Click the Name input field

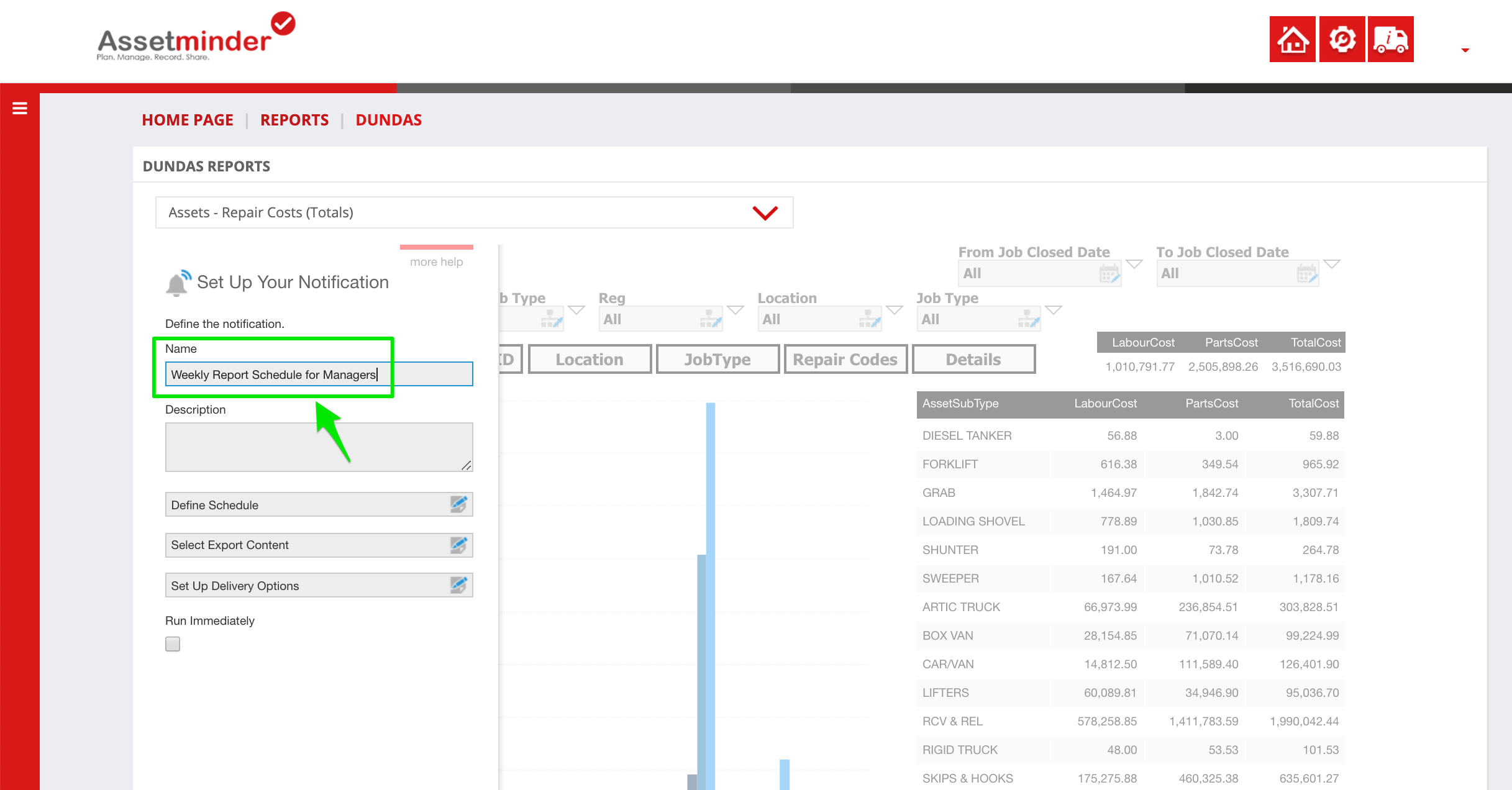(x=319, y=375)
